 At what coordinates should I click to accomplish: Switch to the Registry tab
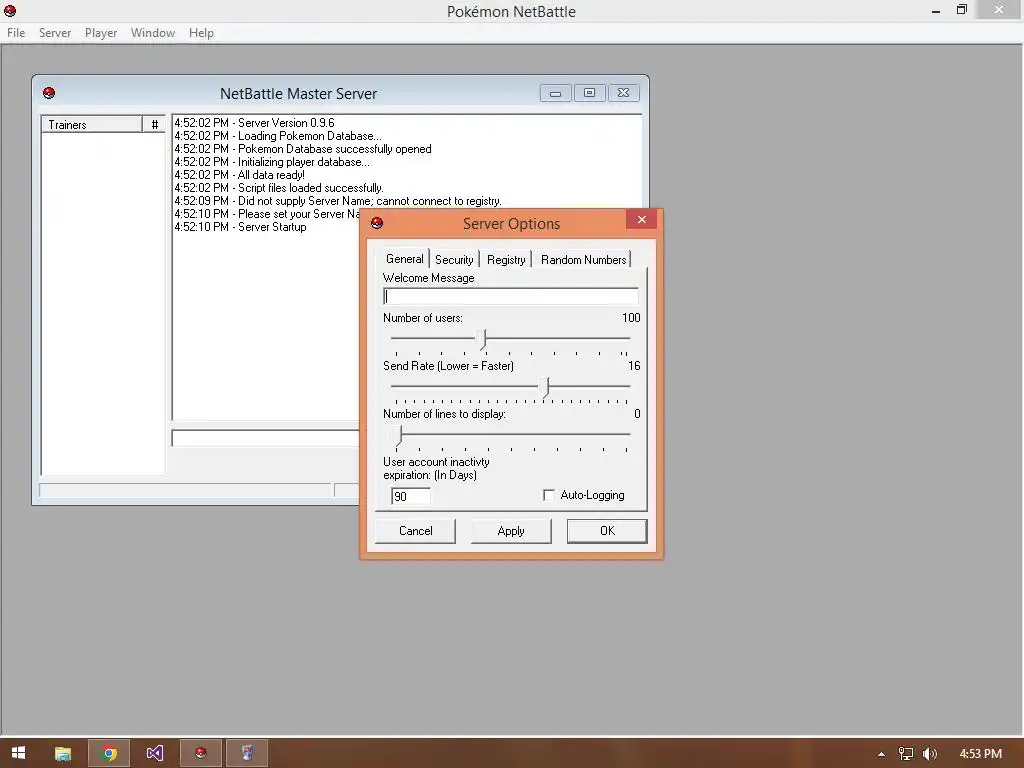pos(506,259)
